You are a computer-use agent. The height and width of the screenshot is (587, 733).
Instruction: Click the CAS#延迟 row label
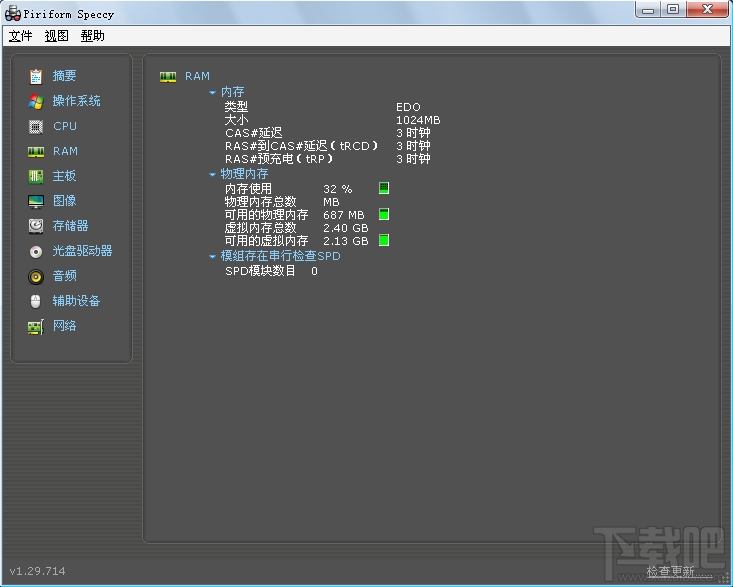coord(254,133)
